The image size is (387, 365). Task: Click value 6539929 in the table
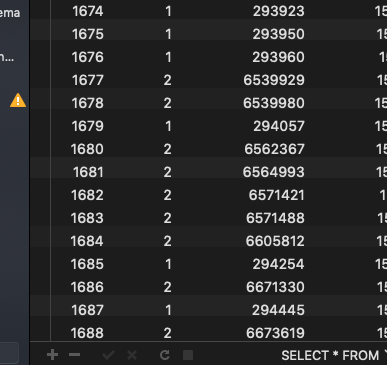[274, 80]
